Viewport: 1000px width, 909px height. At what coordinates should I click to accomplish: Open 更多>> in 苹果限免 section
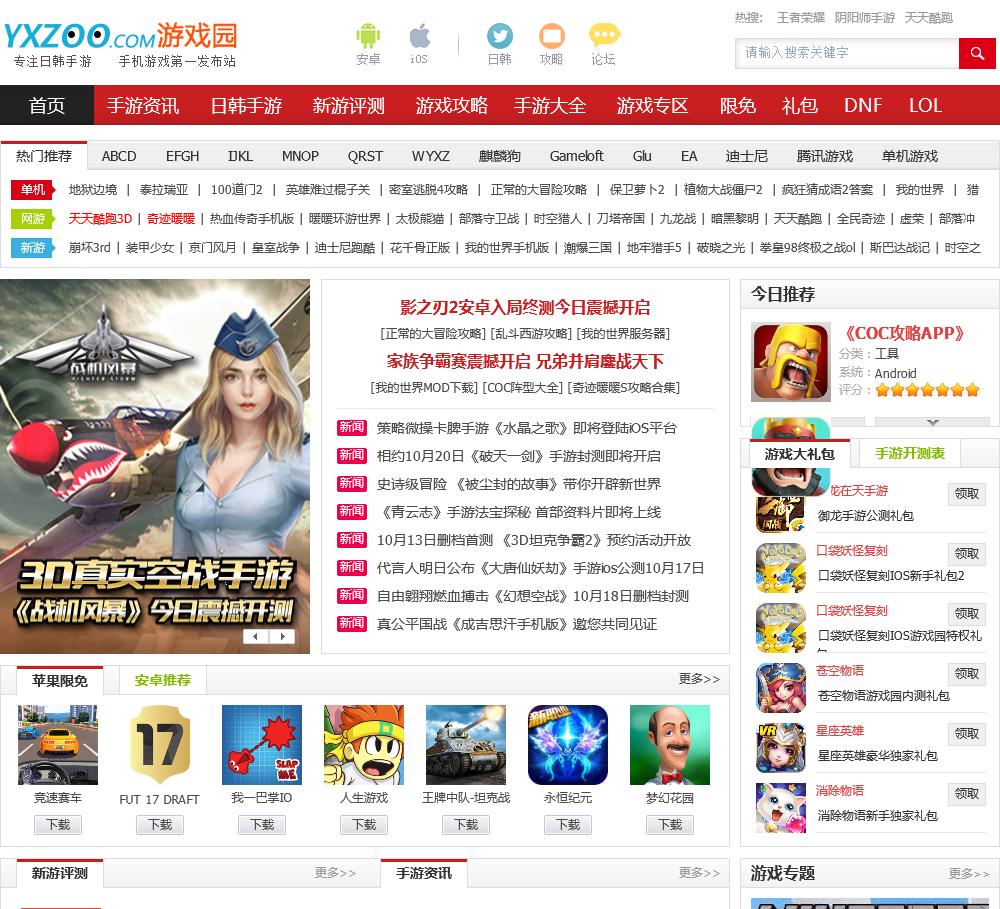pyautogui.click(x=699, y=679)
